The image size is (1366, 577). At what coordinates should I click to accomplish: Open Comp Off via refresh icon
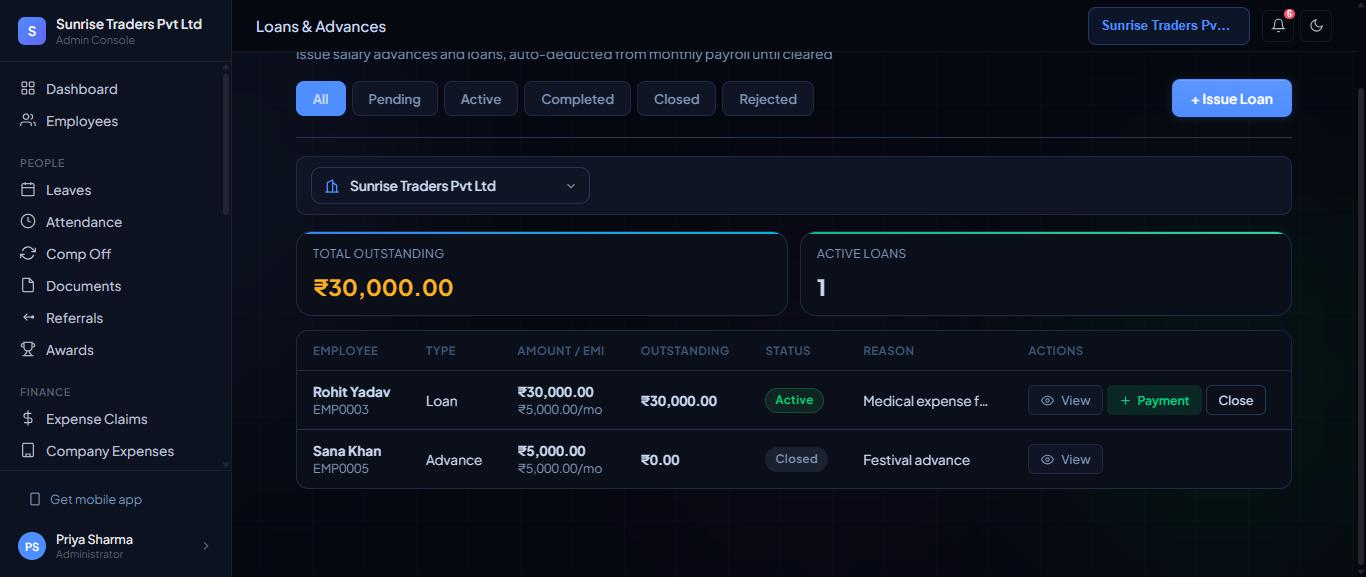click(x=28, y=254)
